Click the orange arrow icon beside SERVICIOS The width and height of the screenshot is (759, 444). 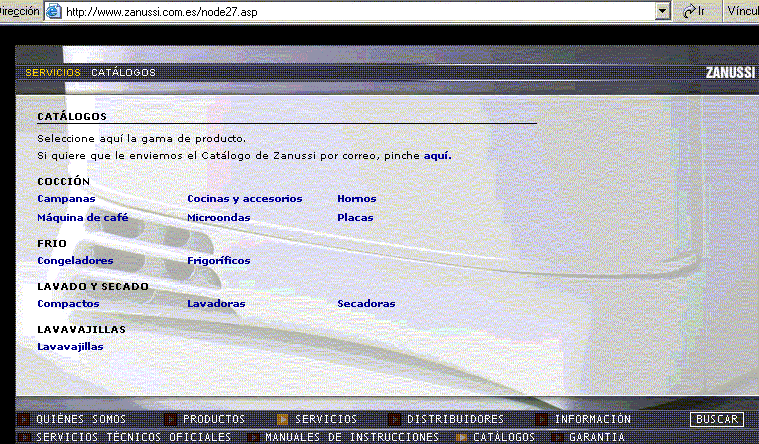pos(283,419)
